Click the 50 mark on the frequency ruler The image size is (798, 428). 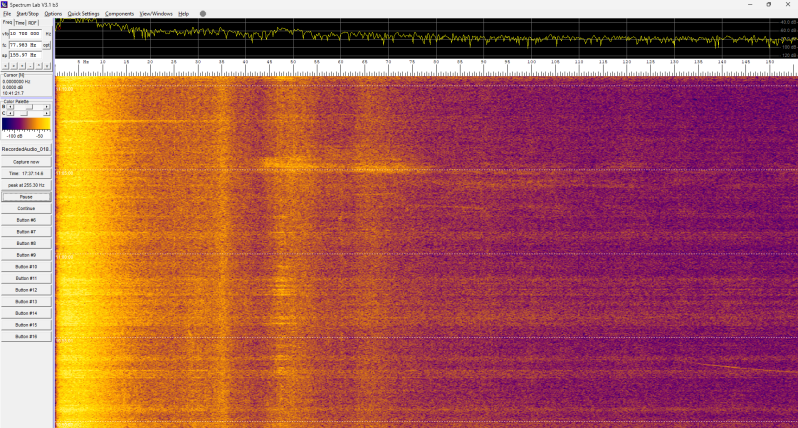tap(293, 62)
